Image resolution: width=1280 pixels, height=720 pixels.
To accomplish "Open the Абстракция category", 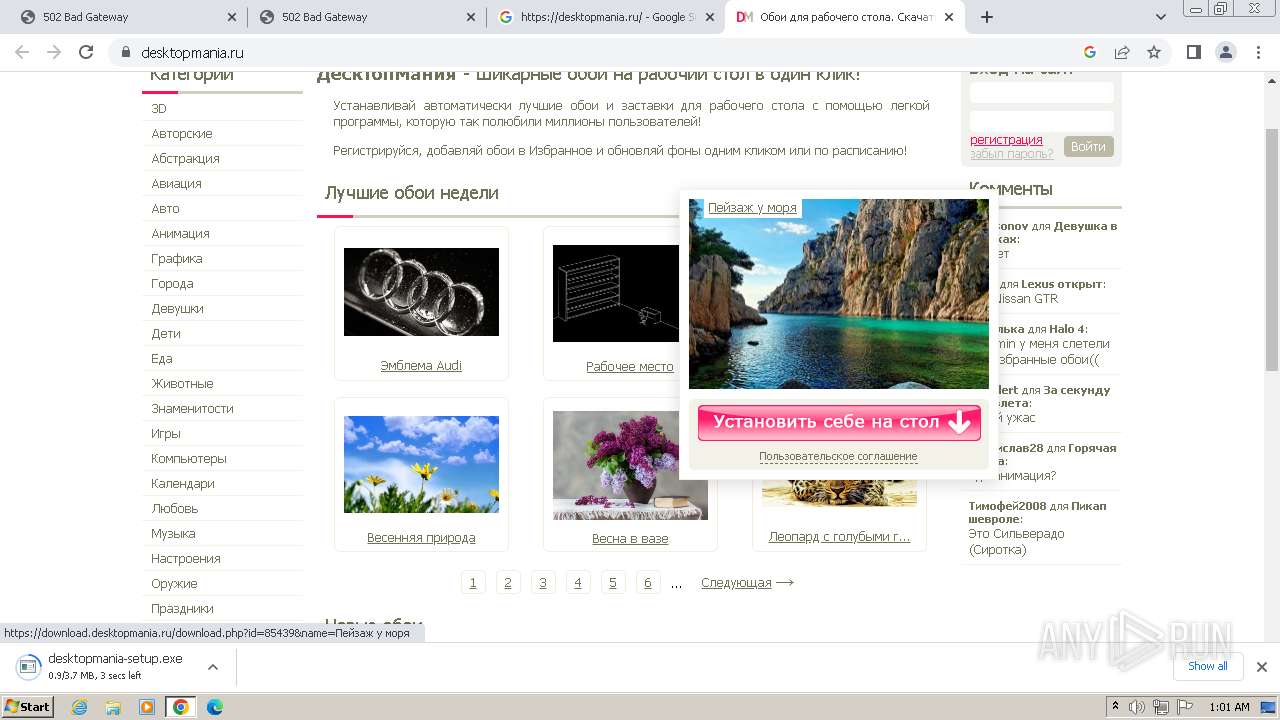I will tap(185, 158).
